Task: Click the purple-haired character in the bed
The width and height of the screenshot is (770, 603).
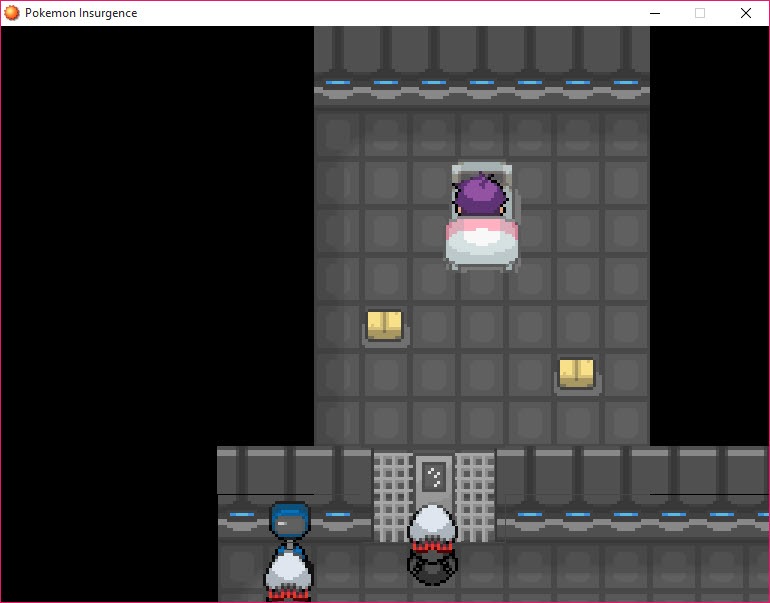Action: [x=480, y=195]
